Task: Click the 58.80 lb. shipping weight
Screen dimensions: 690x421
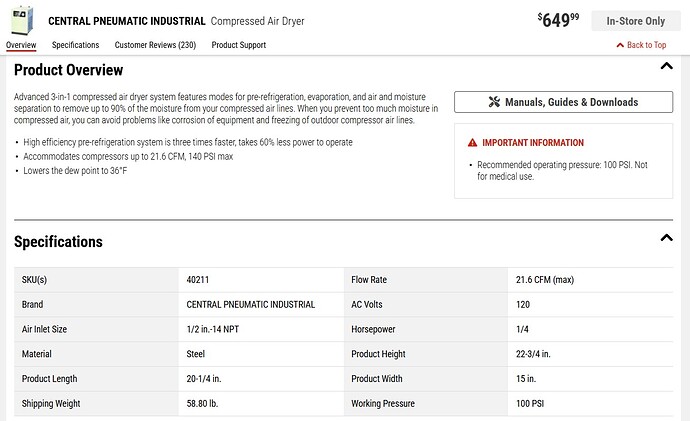Action: tap(202, 403)
